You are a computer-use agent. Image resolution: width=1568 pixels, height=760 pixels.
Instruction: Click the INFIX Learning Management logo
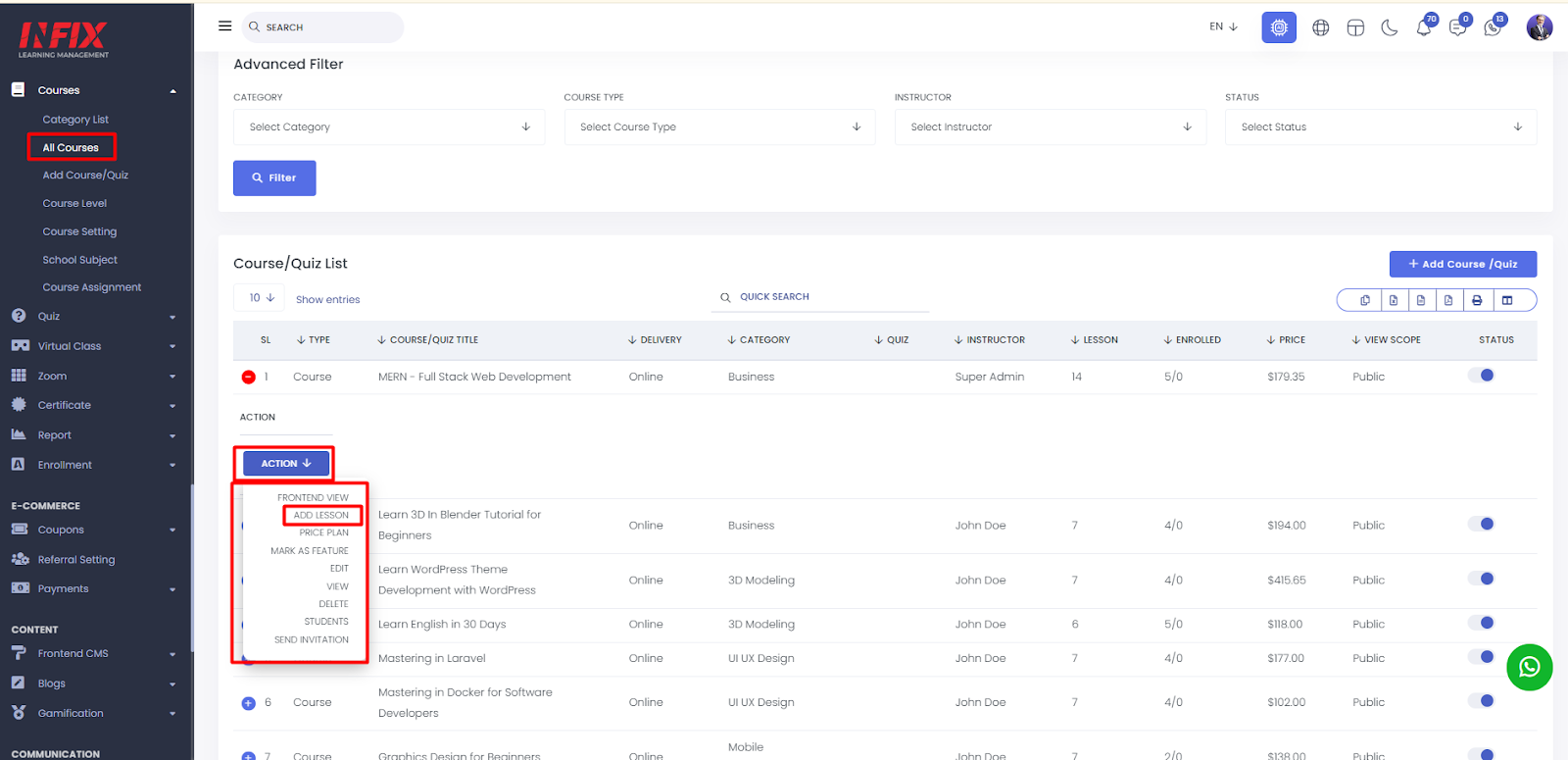tap(64, 39)
